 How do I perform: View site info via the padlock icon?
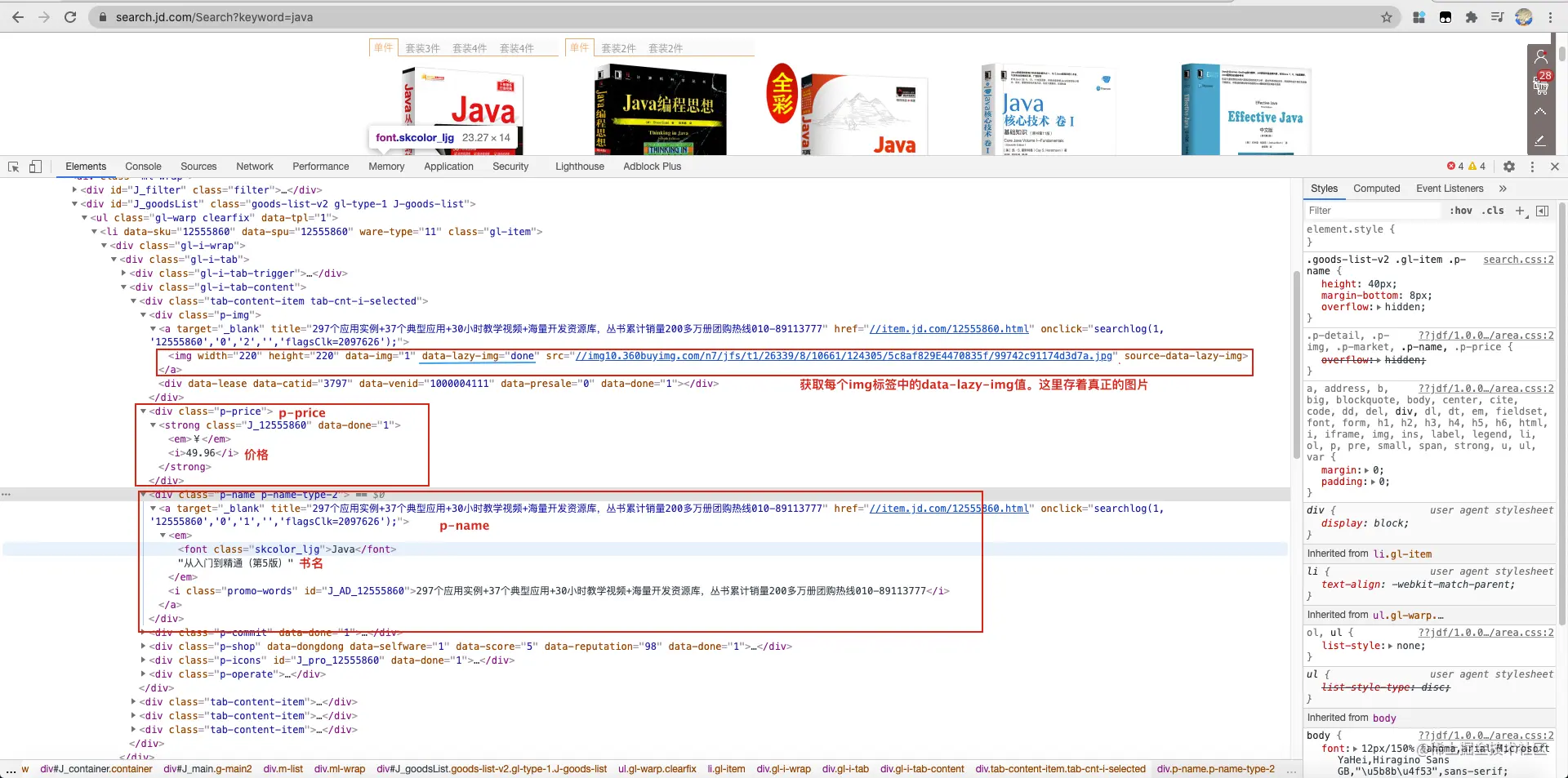pos(103,17)
